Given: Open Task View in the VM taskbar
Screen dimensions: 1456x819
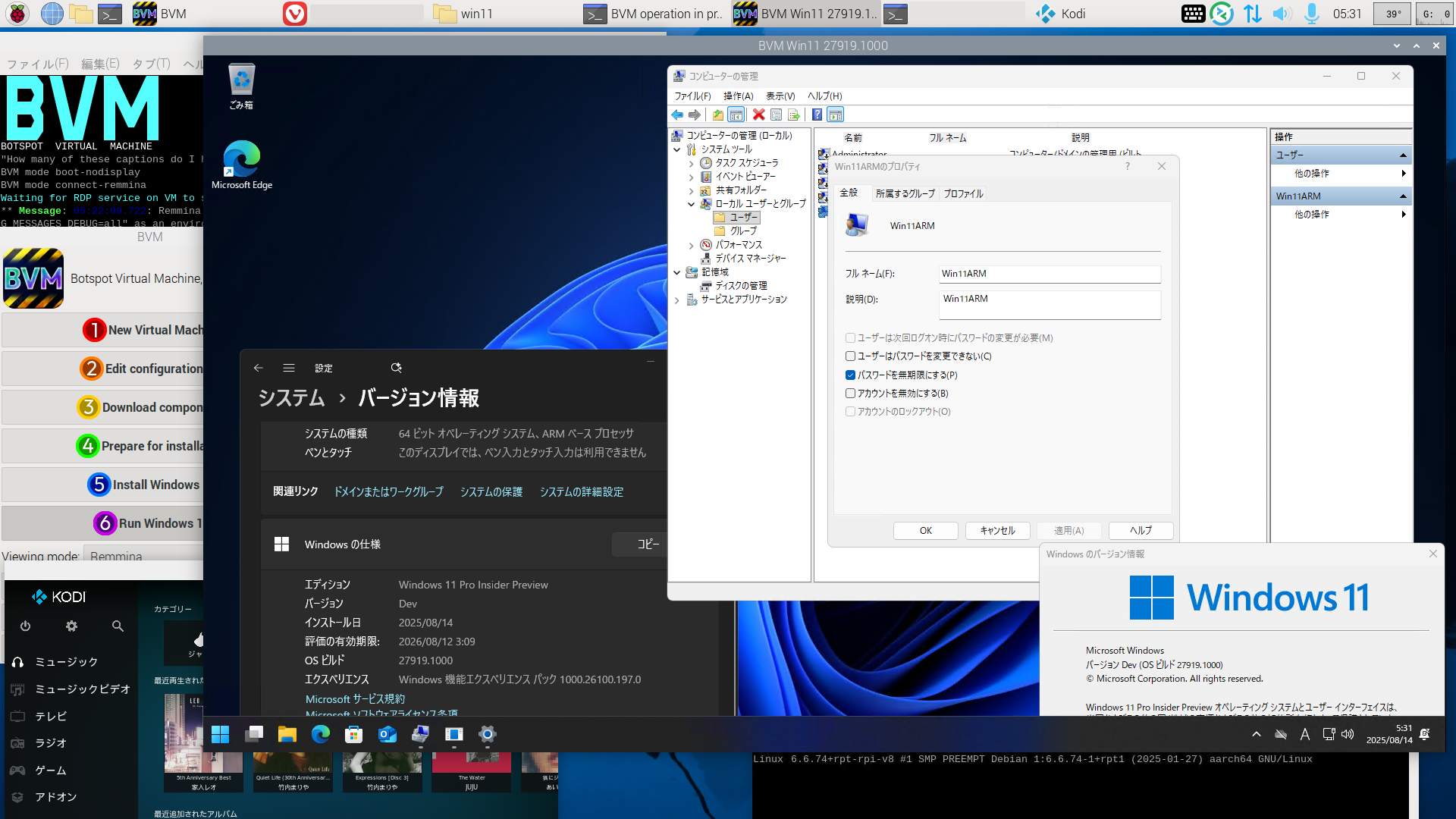Looking at the screenshot, I should point(254,734).
